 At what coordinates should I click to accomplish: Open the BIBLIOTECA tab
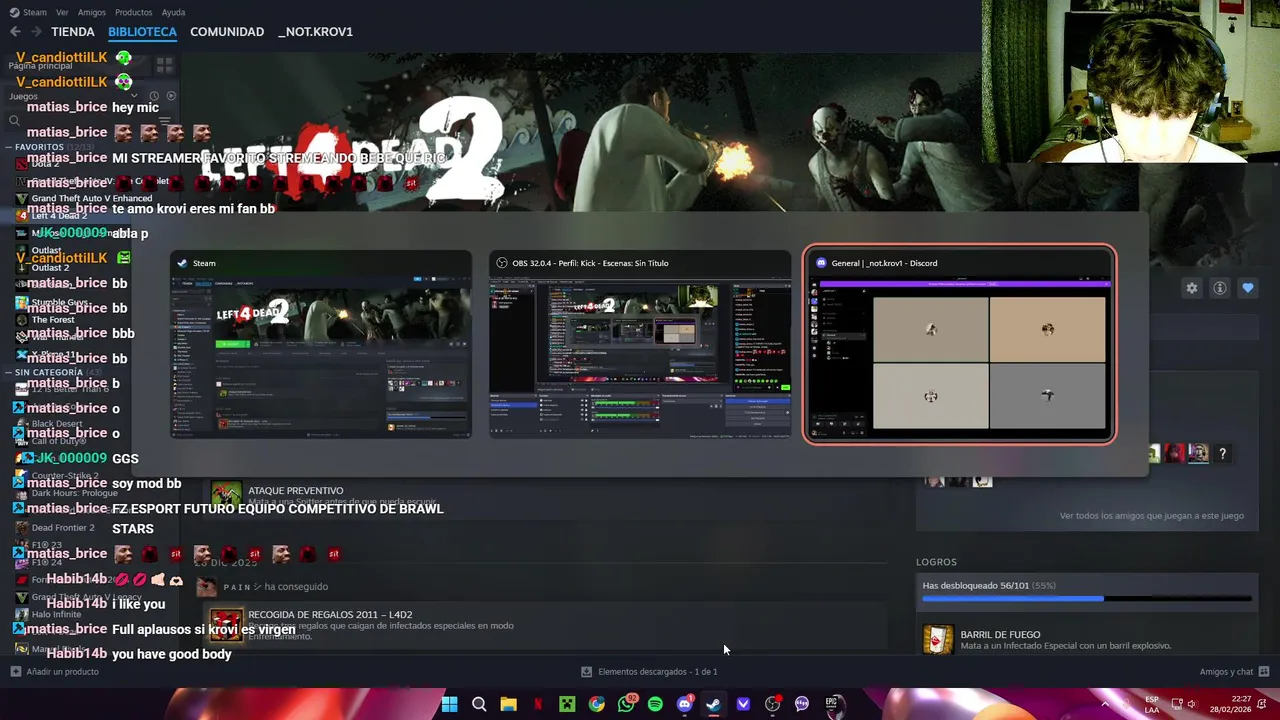pos(142,32)
